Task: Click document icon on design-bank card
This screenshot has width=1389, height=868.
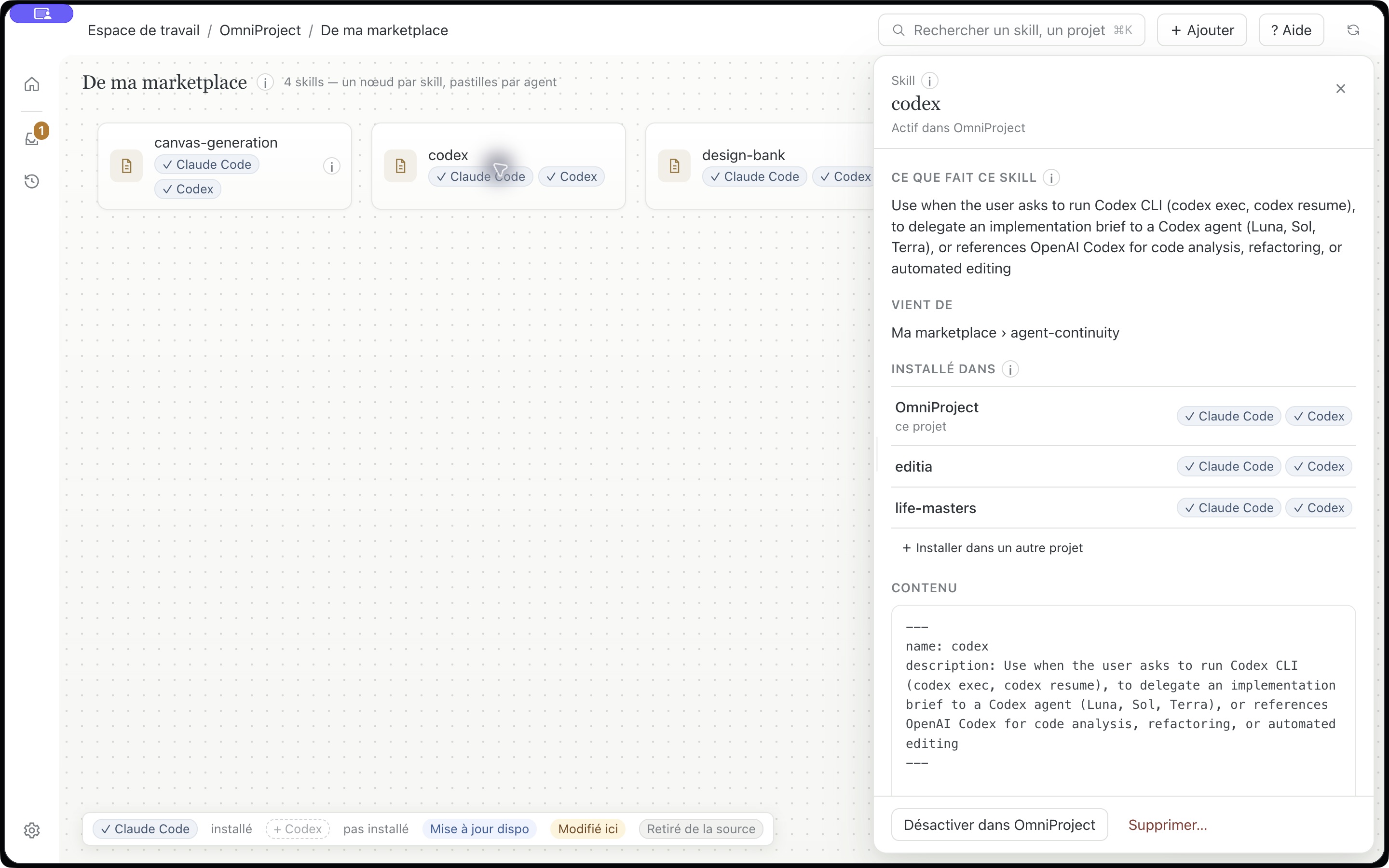Action: (674, 166)
